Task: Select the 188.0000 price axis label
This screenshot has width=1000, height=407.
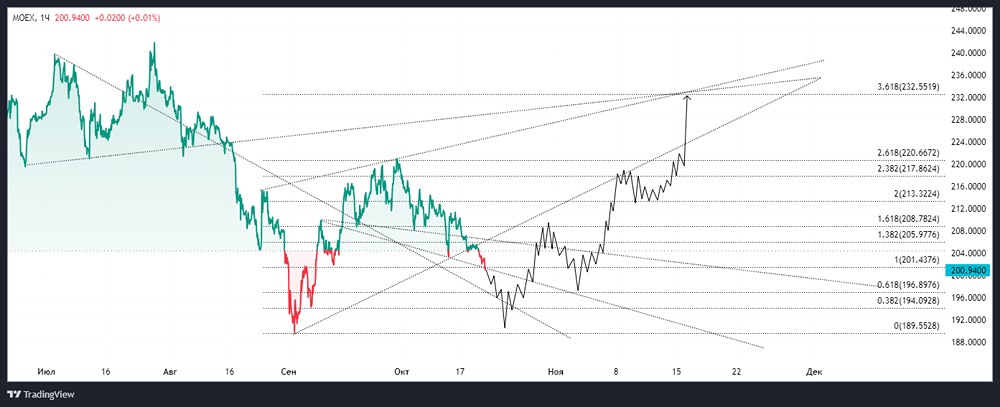Action: [970, 343]
